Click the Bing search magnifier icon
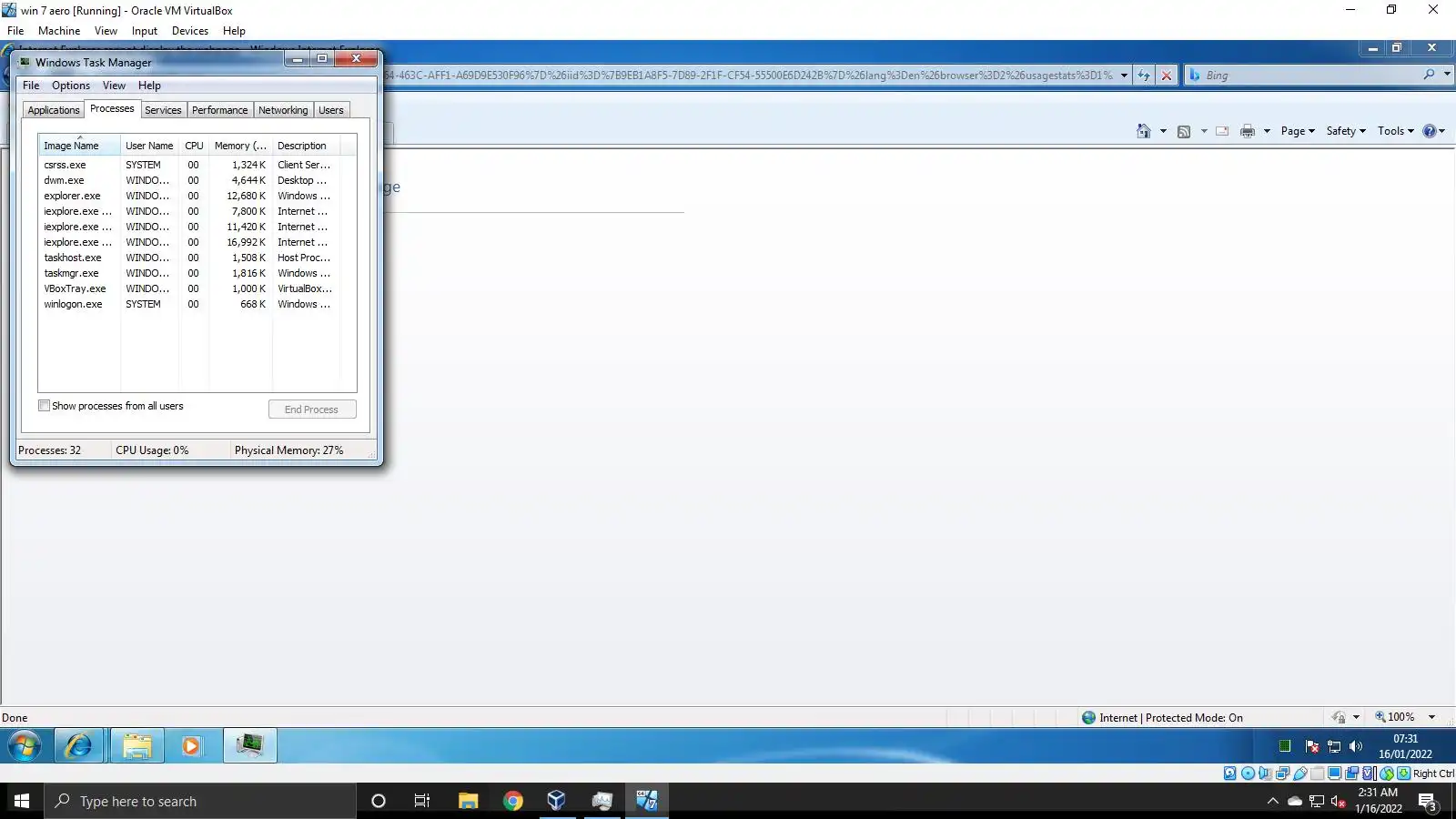1456x819 pixels. pos(1430,75)
